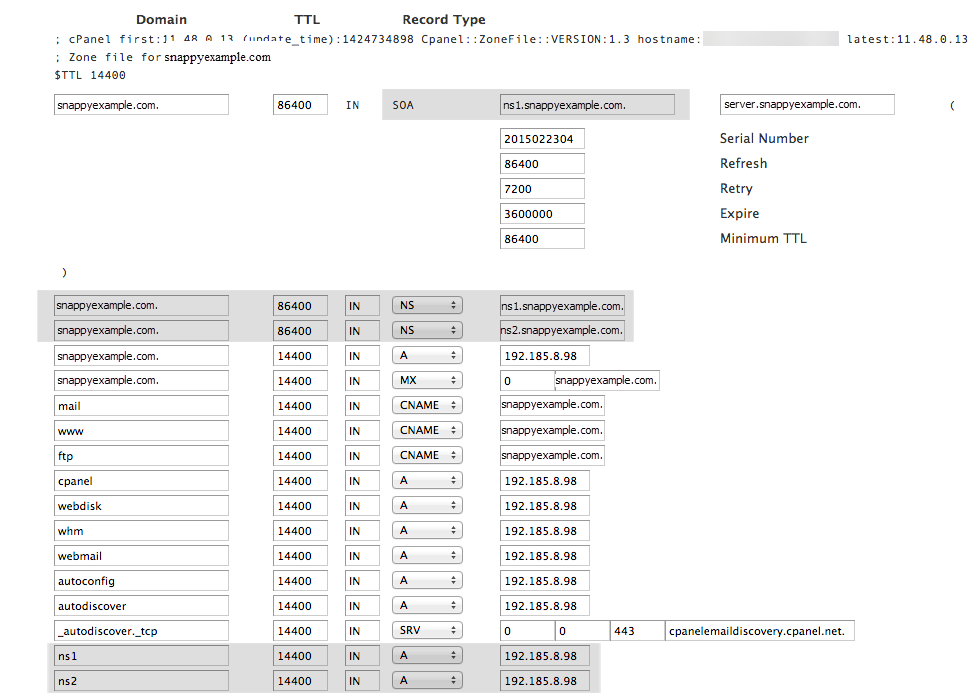Select the Expire field showing 3600000
975x696 pixels.
pyautogui.click(x=541, y=213)
